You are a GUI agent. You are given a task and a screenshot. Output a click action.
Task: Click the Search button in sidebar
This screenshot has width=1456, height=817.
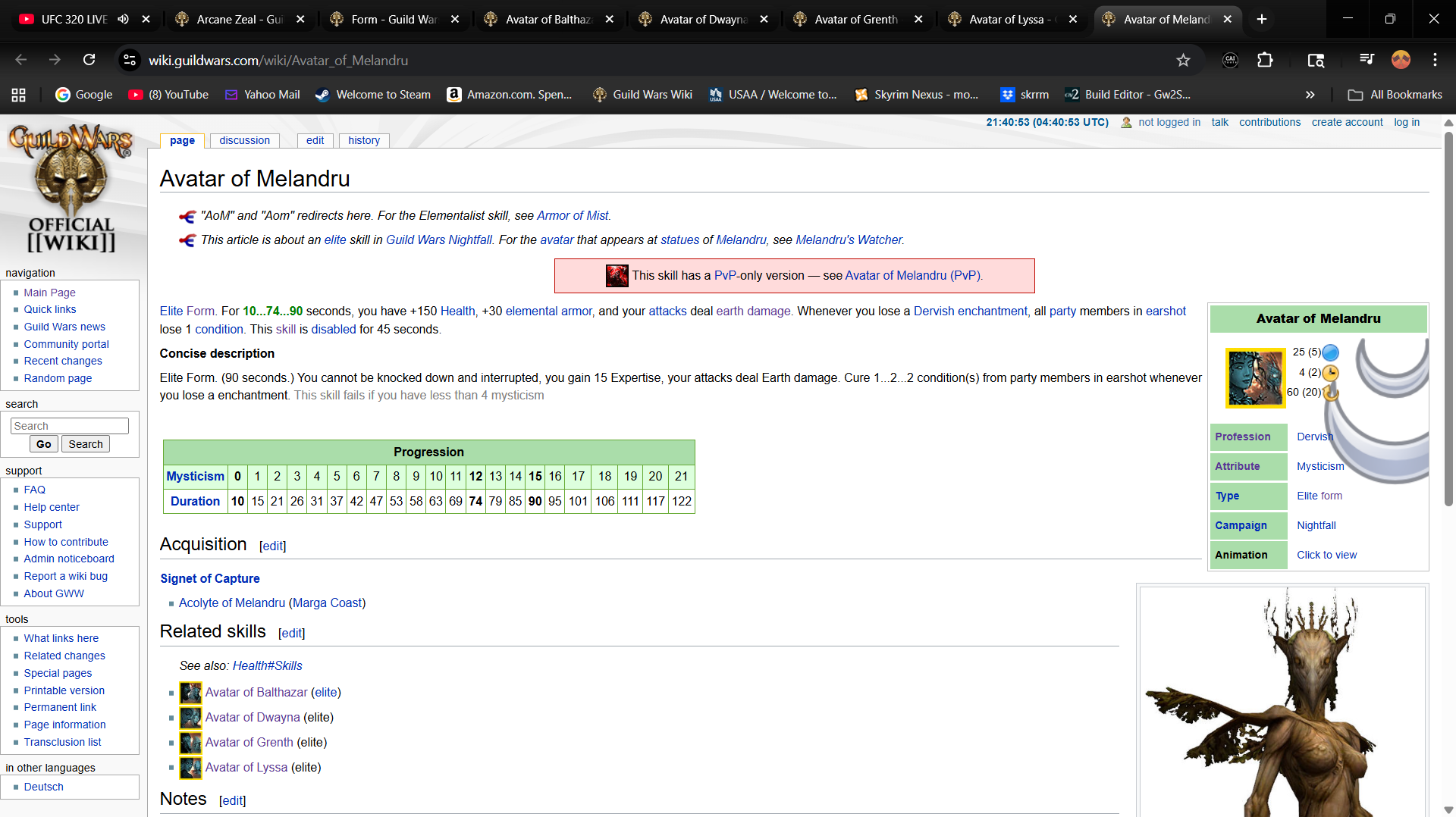(86, 444)
